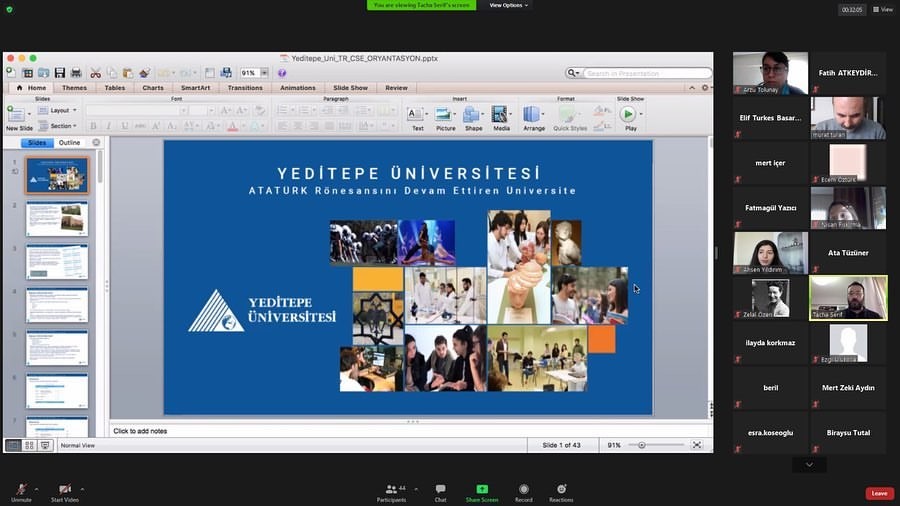Insert a Text box via Text icon
Viewport: 900px width, 506px height.
pos(415,114)
